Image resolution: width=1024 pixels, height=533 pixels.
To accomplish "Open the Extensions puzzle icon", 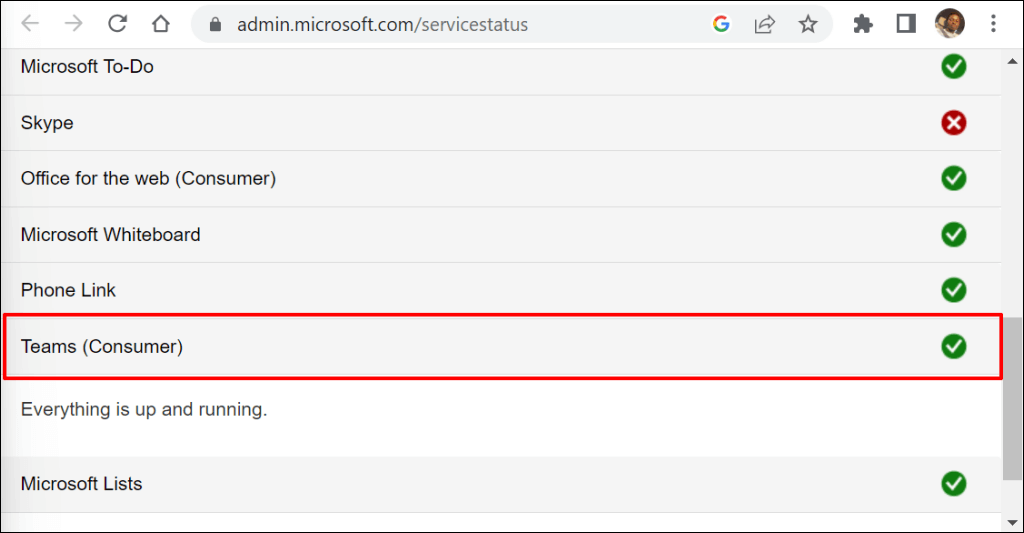I will (862, 24).
